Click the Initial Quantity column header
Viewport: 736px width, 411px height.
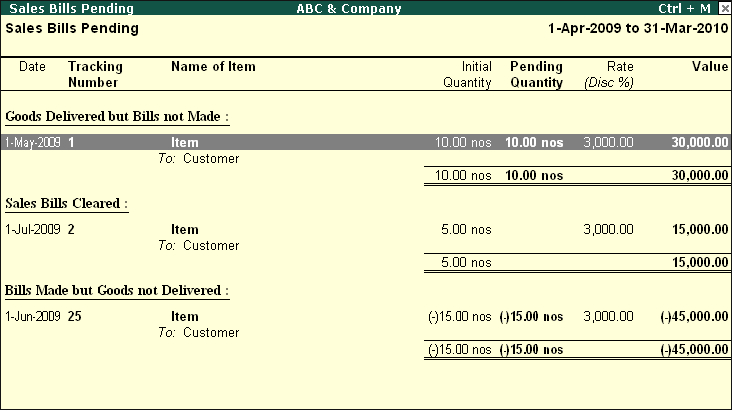(x=468, y=74)
